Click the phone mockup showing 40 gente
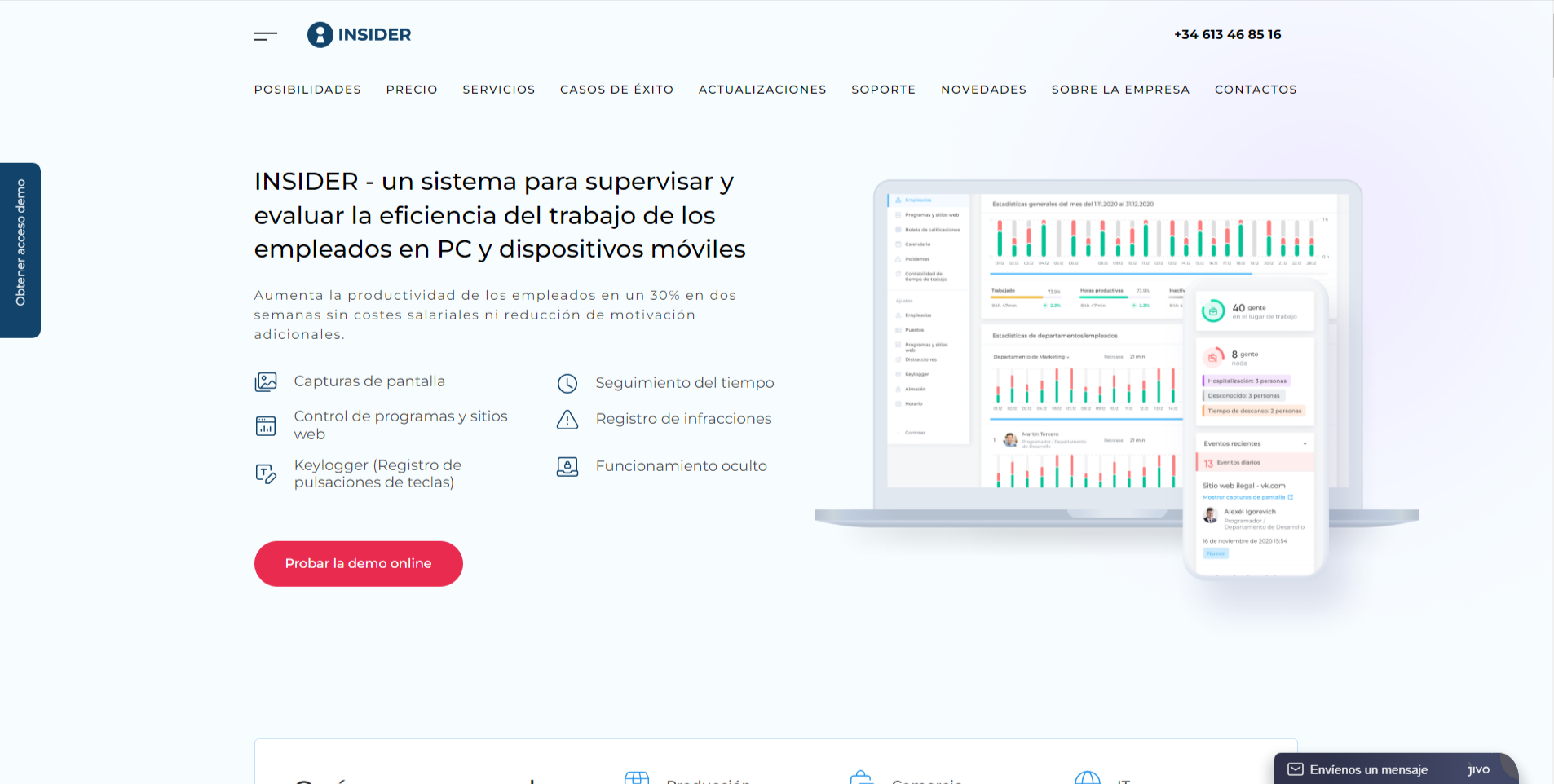 [1256, 428]
